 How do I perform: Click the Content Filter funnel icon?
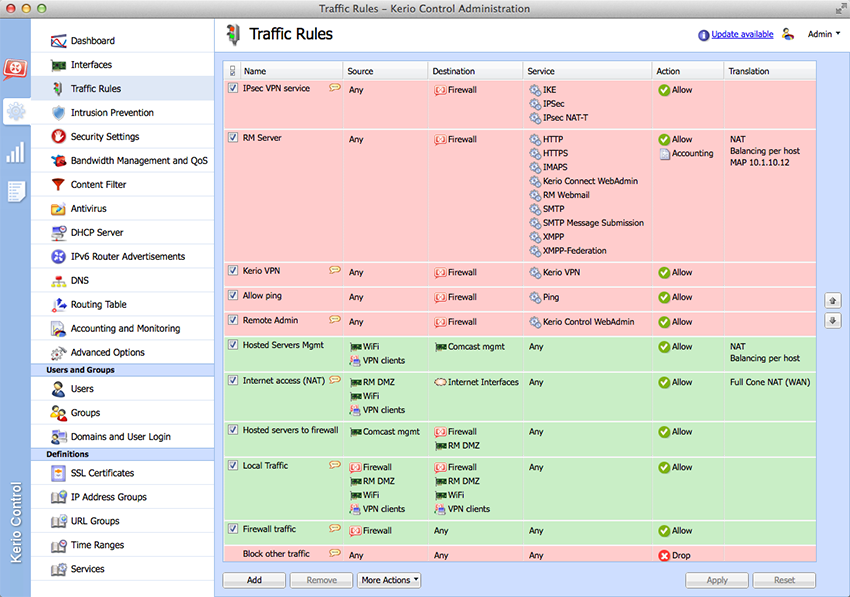coord(58,184)
